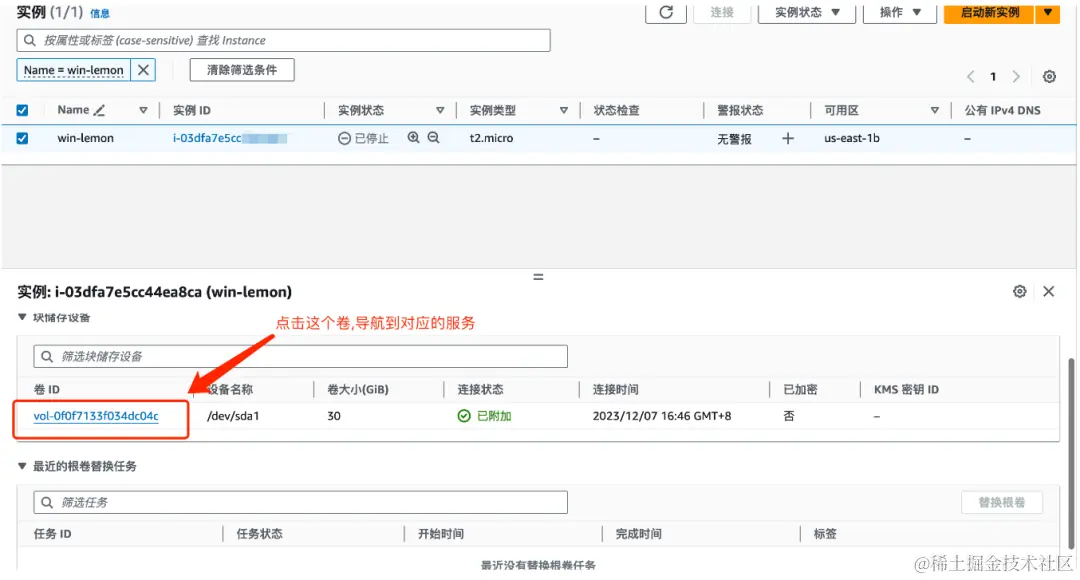Uncheck the header checkbox above instance list
The image size is (1080, 580).
coord(22,110)
